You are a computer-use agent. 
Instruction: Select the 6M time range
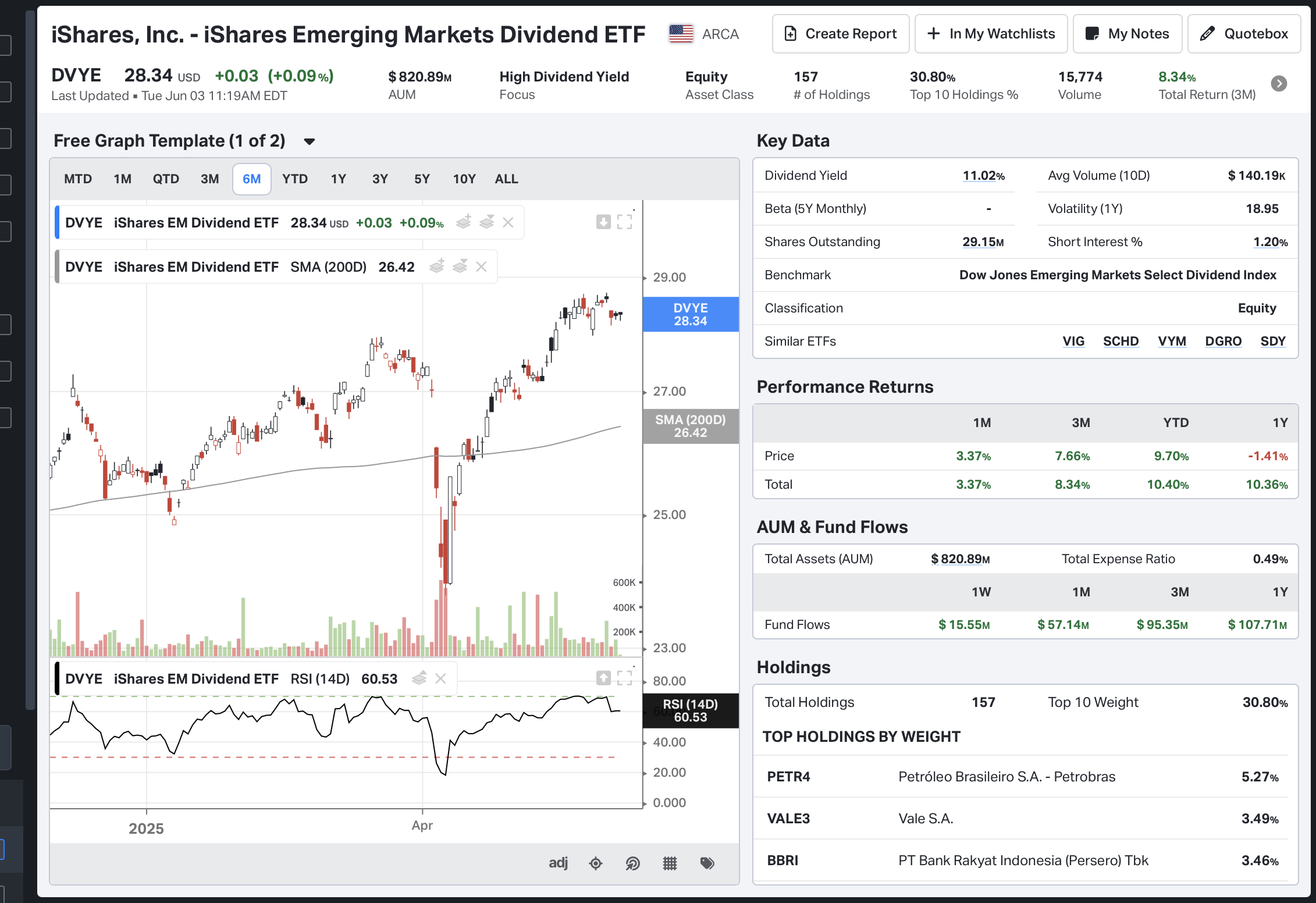tap(251, 179)
